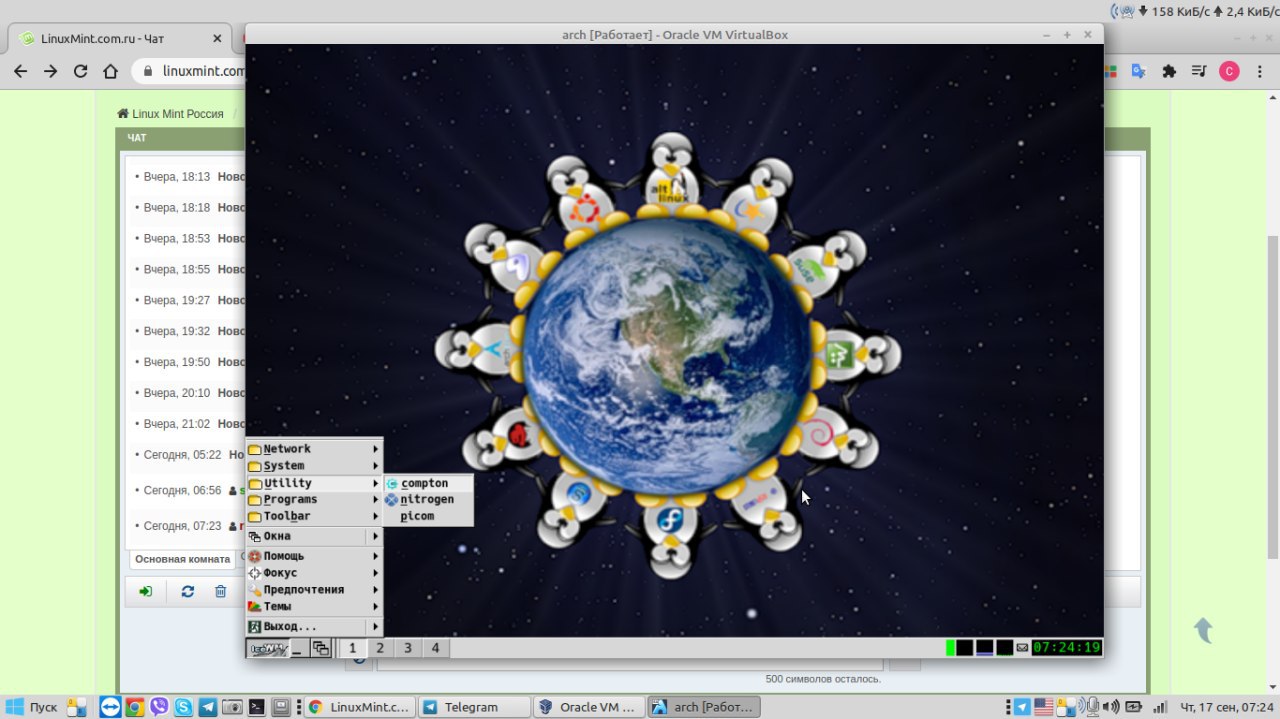Close the LinuxMint.com.ru chat tab
The image size is (1280, 719).
(218, 39)
